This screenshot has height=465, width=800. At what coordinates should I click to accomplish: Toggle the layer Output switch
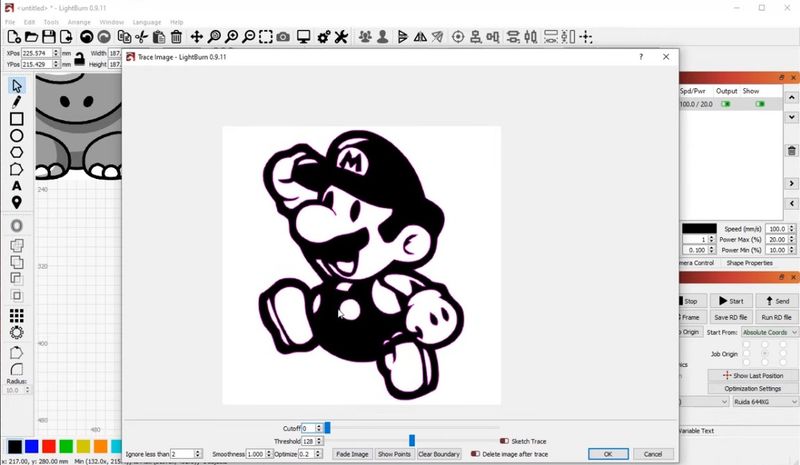click(726, 104)
